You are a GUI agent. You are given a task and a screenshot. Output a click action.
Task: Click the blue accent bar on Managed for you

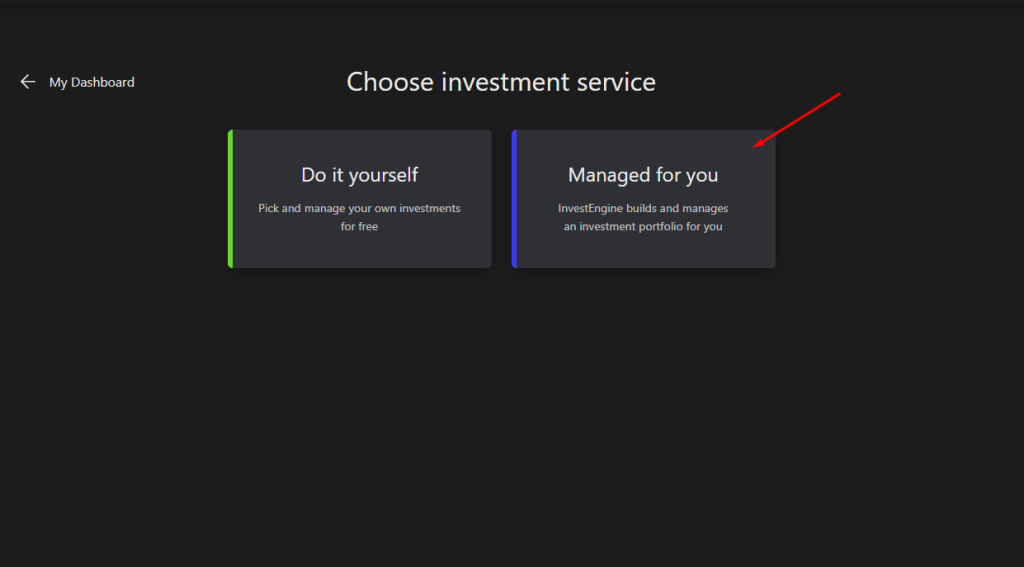pyautogui.click(x=514, y=199)
